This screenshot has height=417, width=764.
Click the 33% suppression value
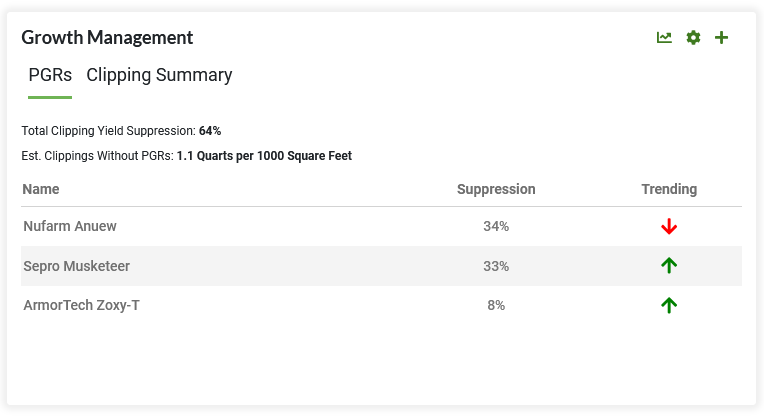coord(496,266)
